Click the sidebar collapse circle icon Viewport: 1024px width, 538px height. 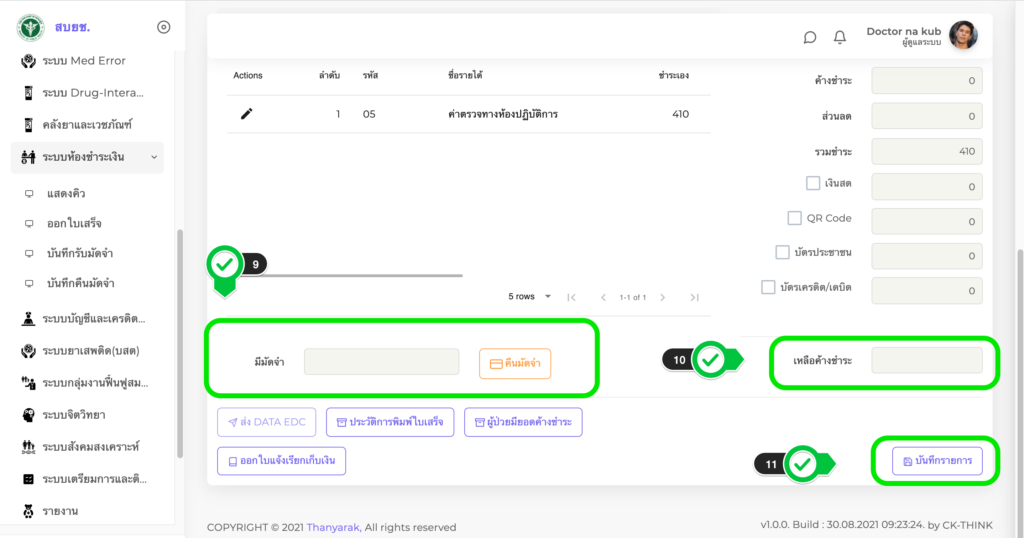tap(164, 27)
